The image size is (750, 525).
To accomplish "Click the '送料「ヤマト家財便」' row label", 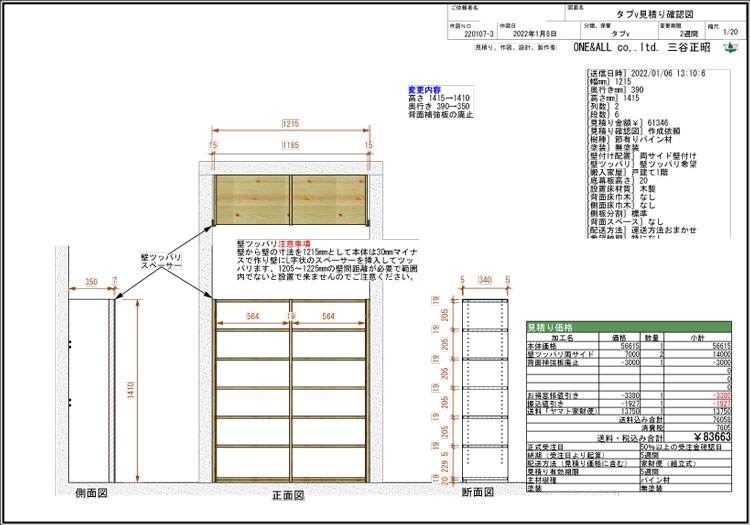I will point(563,411).
